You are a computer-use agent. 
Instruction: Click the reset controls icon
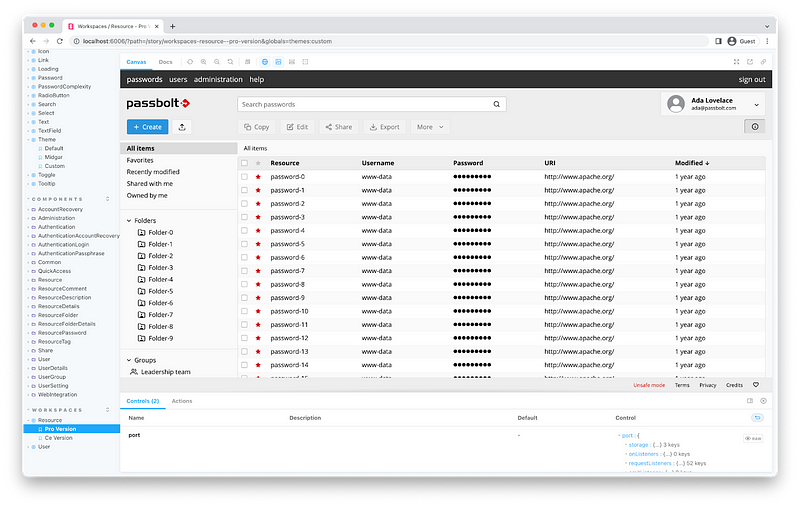coord(758,418)
